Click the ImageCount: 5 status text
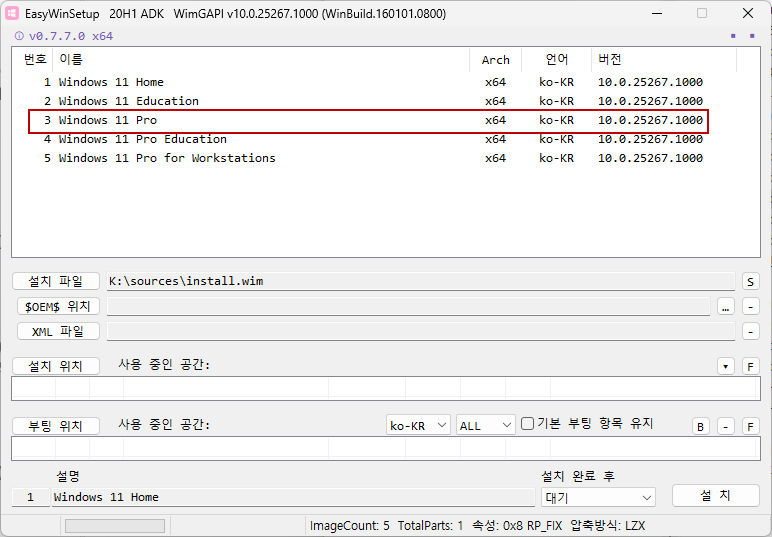 pyautogui.click(x=350, y=526)
